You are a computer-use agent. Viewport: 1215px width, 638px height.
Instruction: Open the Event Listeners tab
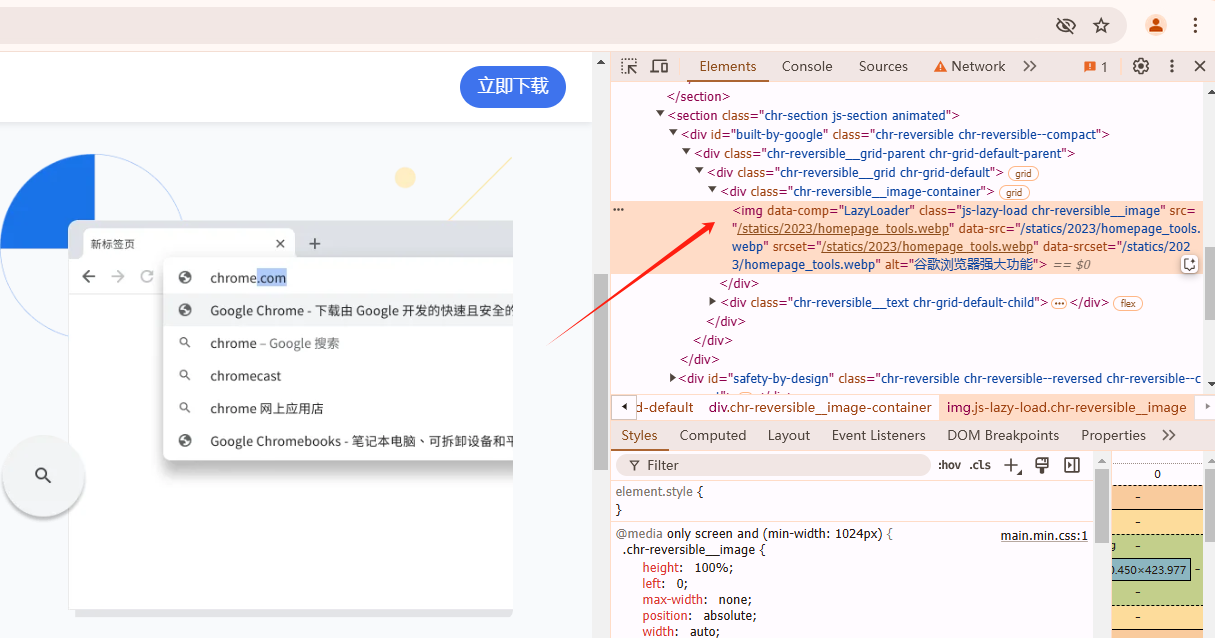(879, 435)
